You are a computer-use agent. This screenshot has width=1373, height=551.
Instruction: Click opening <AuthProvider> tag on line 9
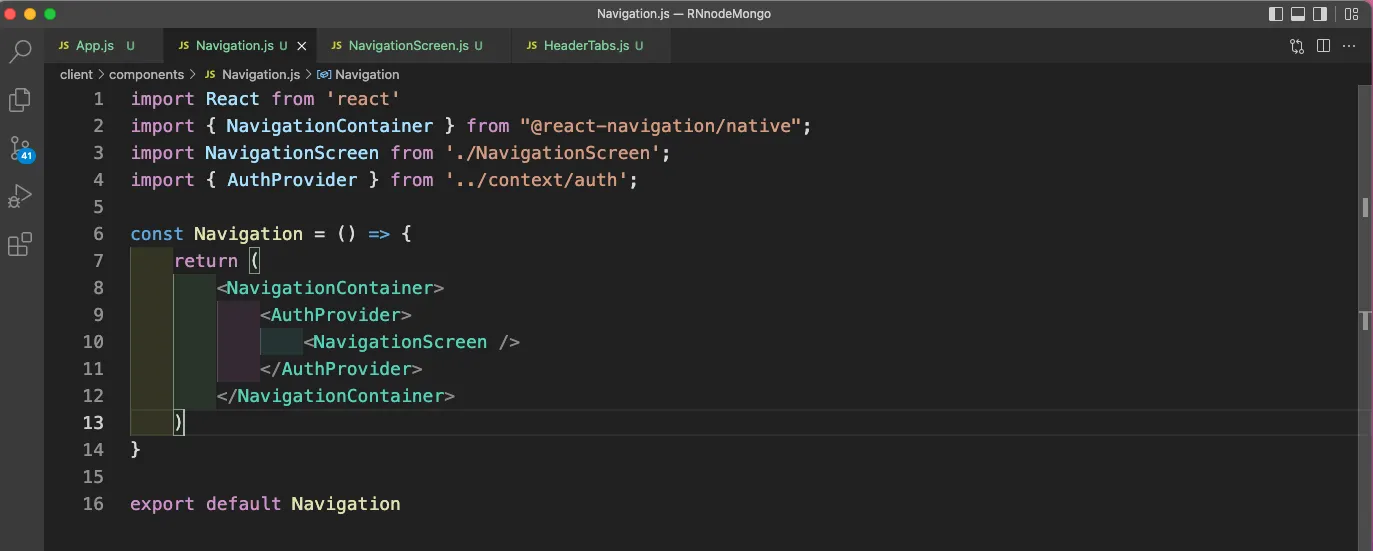click(336, 315)
